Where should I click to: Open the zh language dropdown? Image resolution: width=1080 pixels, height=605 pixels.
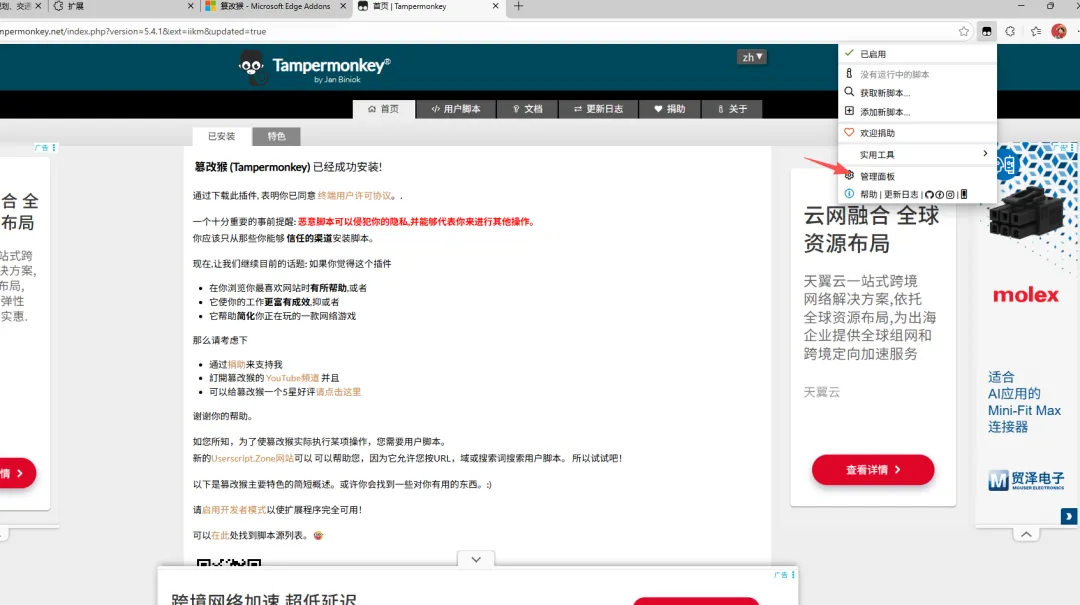[751, 57]
